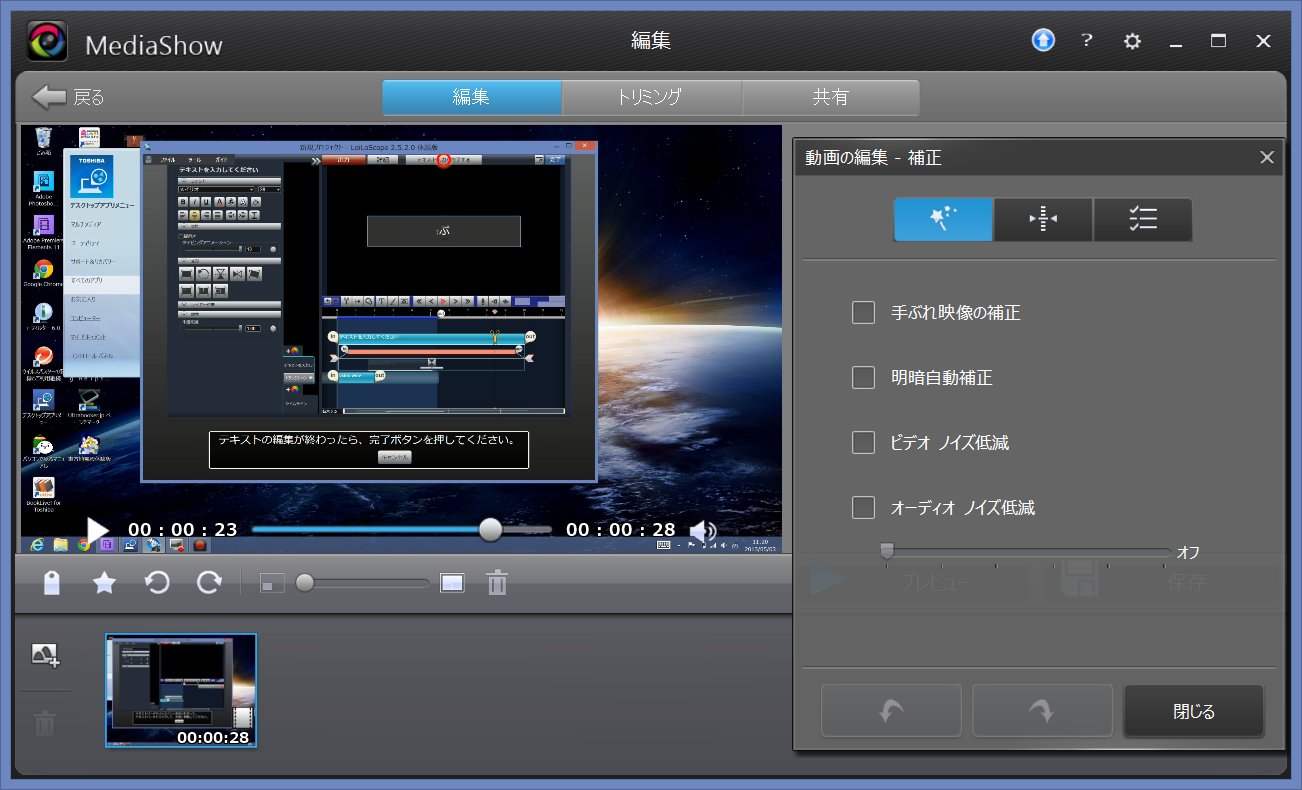The height and width of the screenshot is (790, 1302).
Task: Rotate video counterclockwise
Action: (x=157, y=583)
